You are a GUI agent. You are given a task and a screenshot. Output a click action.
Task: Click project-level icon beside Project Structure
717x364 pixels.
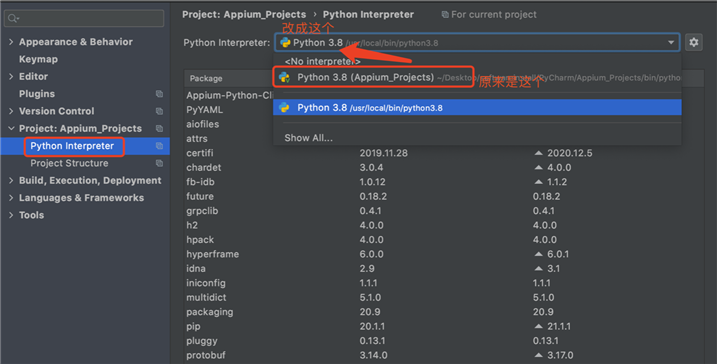(x=159, y=163)
